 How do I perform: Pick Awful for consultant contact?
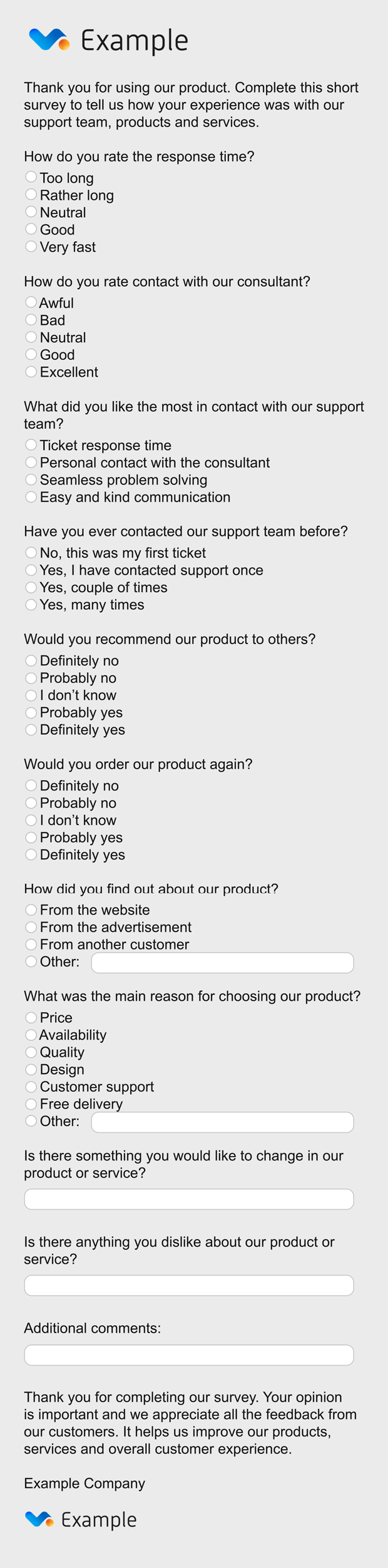tap(31, 302)
